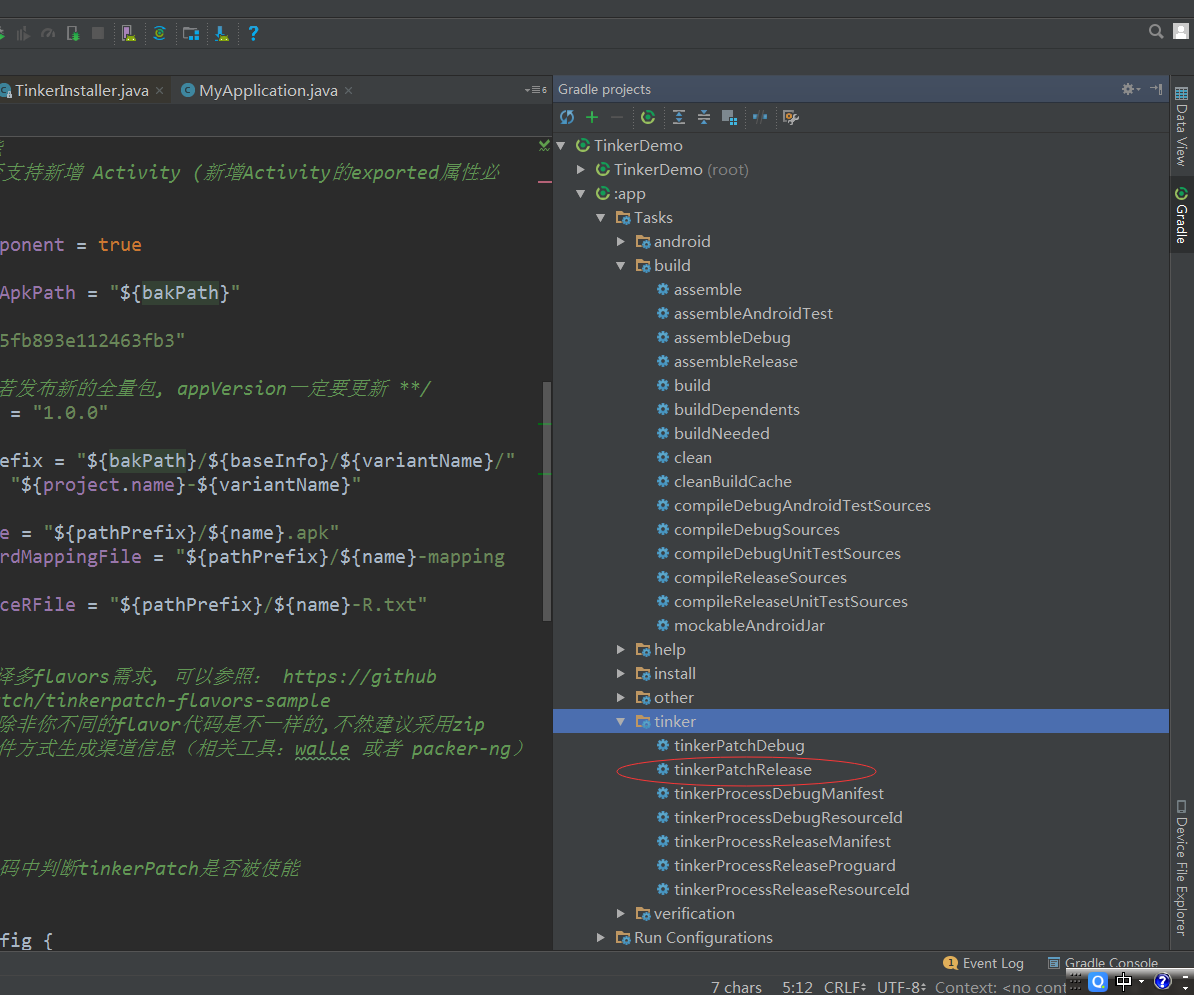The height and width of the screenshot is (995, 1194).
Task: Click Sync Project with Gradle Files icon
Action: [160, 33]
